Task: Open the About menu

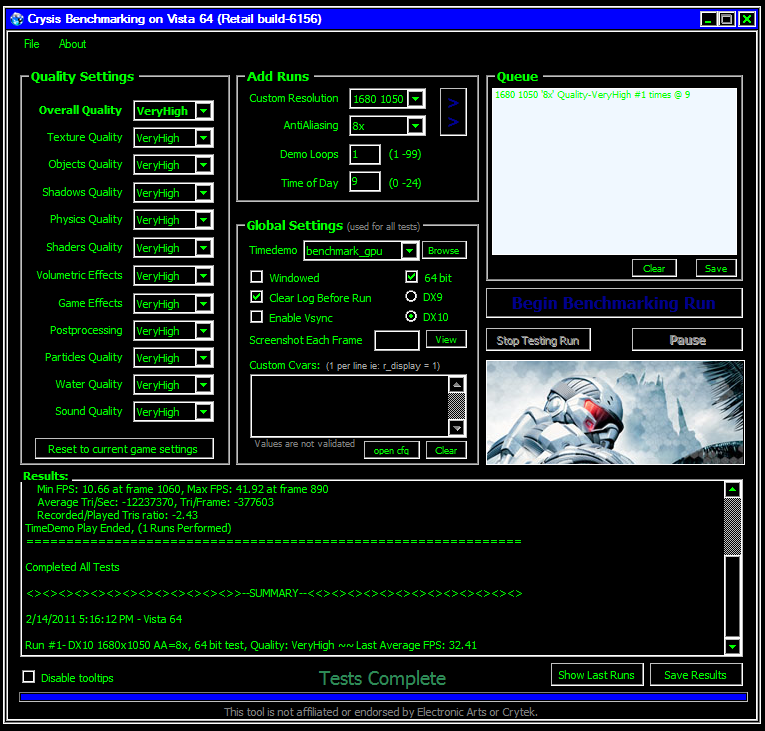Action: 72,44
